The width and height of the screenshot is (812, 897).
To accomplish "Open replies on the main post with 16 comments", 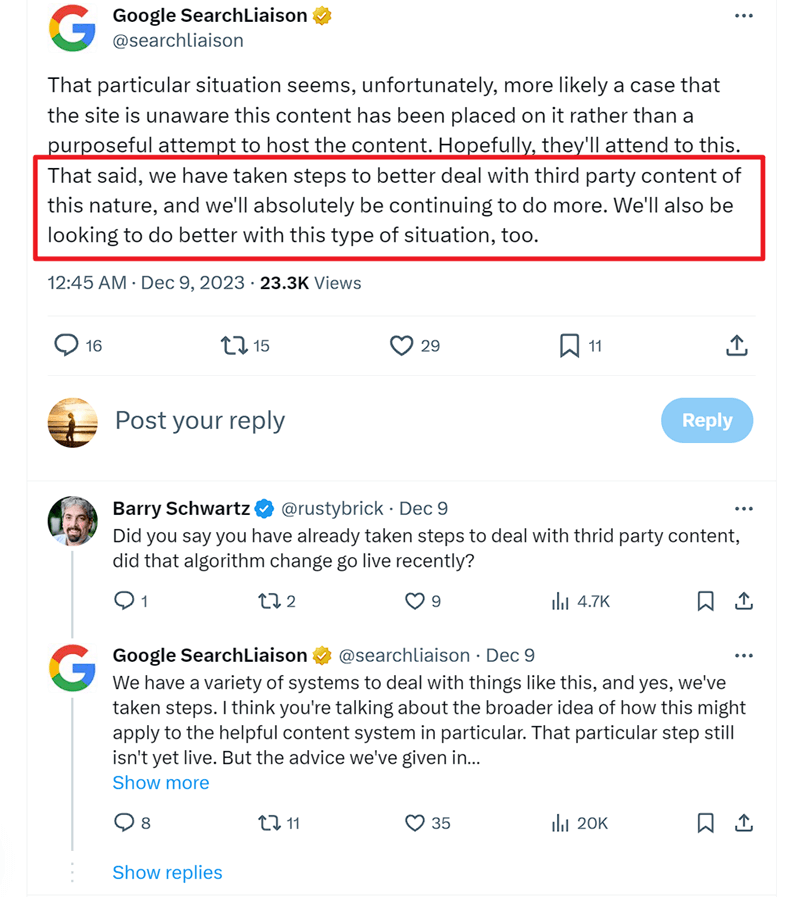I will tap(66, 346).
